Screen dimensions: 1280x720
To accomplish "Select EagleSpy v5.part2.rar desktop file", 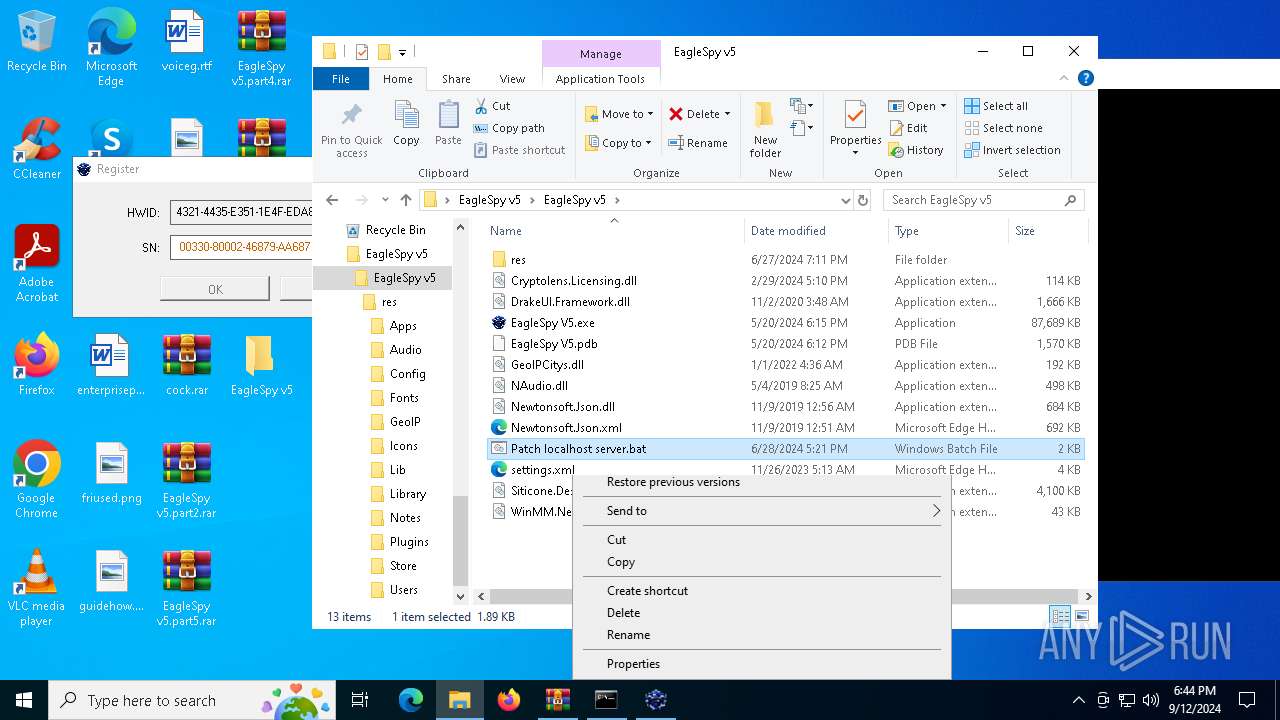I will click(187, 479).
